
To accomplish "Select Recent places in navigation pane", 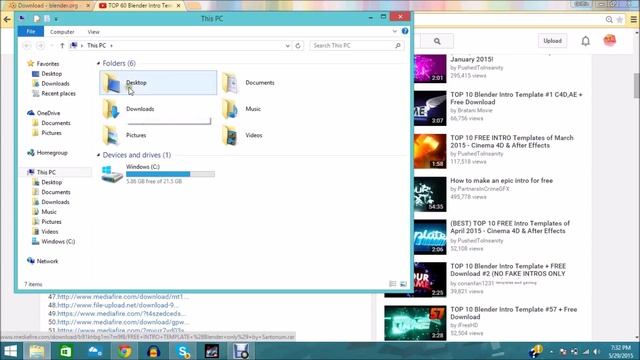I will [x=58, y=93].
